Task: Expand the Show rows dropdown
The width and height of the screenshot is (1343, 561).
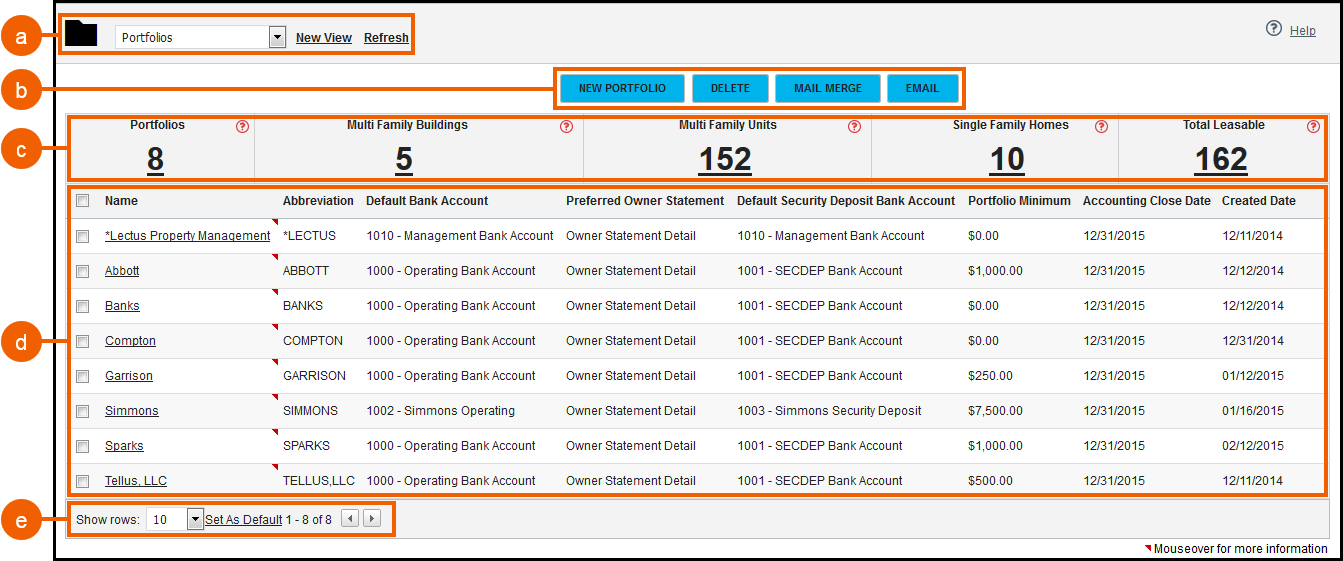Action: click(195, 519)
